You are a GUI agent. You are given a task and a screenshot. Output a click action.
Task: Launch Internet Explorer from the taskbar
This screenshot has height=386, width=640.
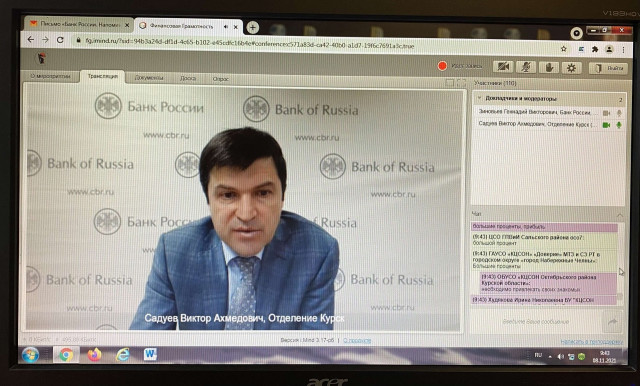[x=122, y=355]
